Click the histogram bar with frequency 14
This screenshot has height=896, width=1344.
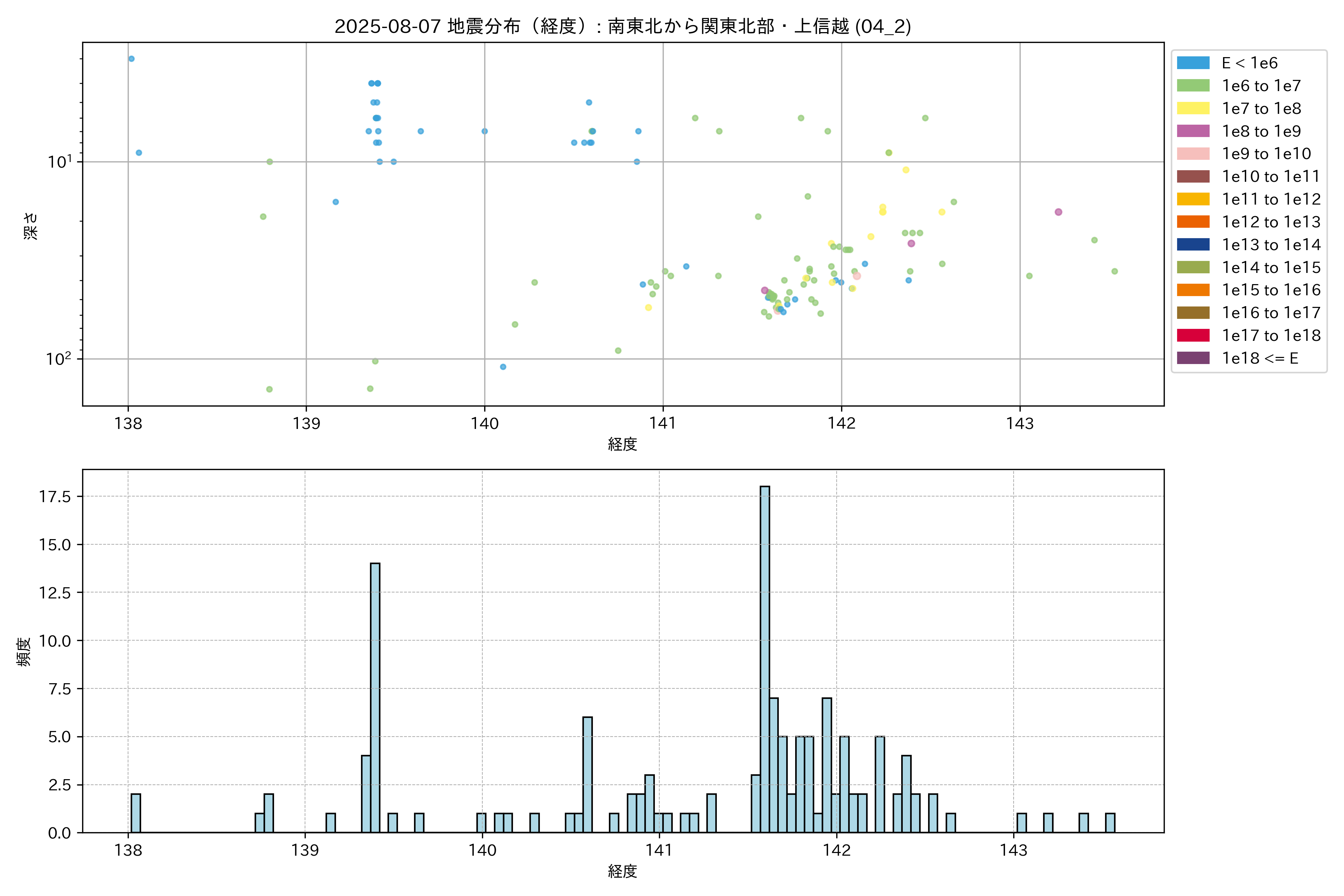[375, 697]
